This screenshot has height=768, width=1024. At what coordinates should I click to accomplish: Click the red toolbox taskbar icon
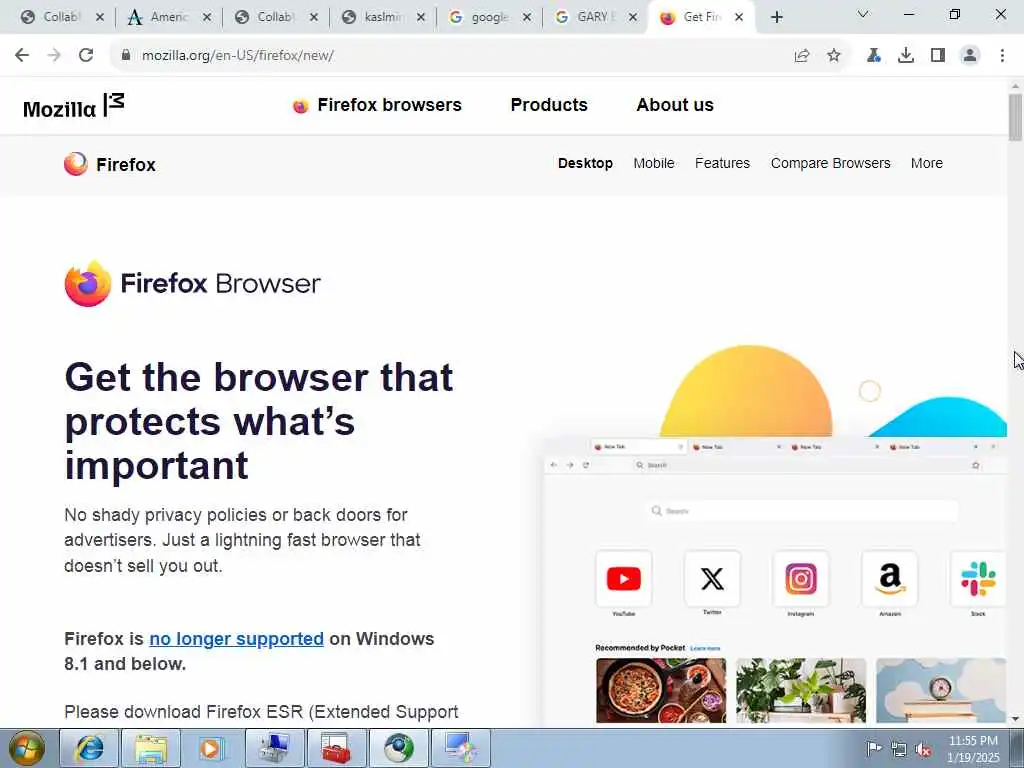coord(336,748)
